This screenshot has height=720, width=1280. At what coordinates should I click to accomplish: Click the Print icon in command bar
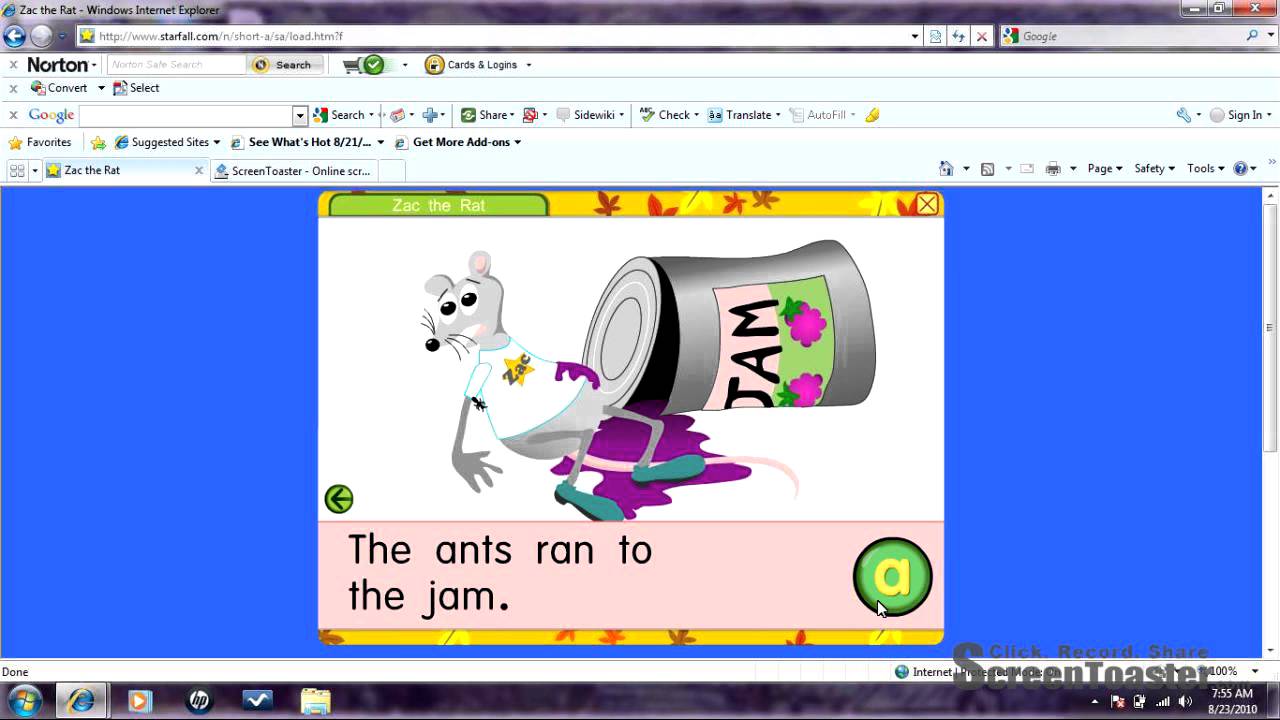coord(1053,169)
